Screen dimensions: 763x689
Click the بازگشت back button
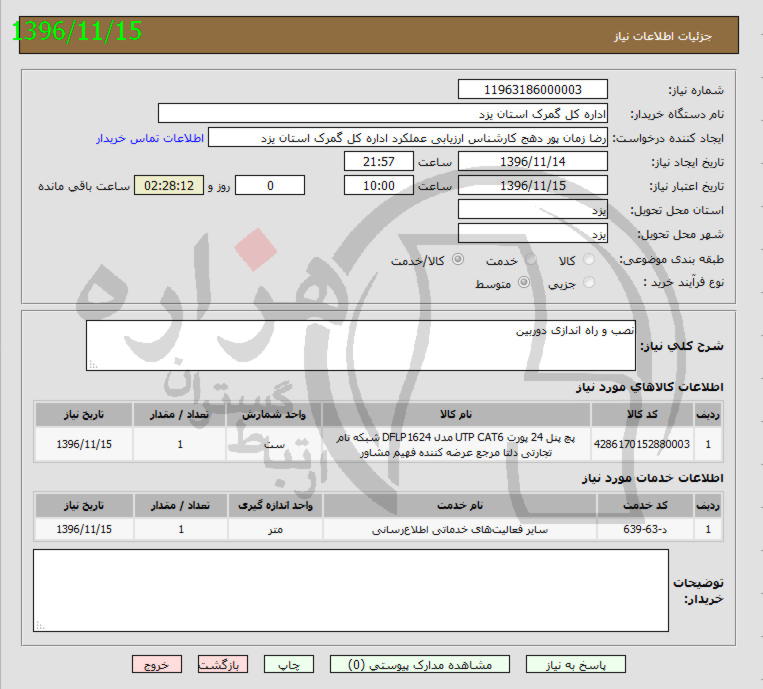[x=223, y=665]
